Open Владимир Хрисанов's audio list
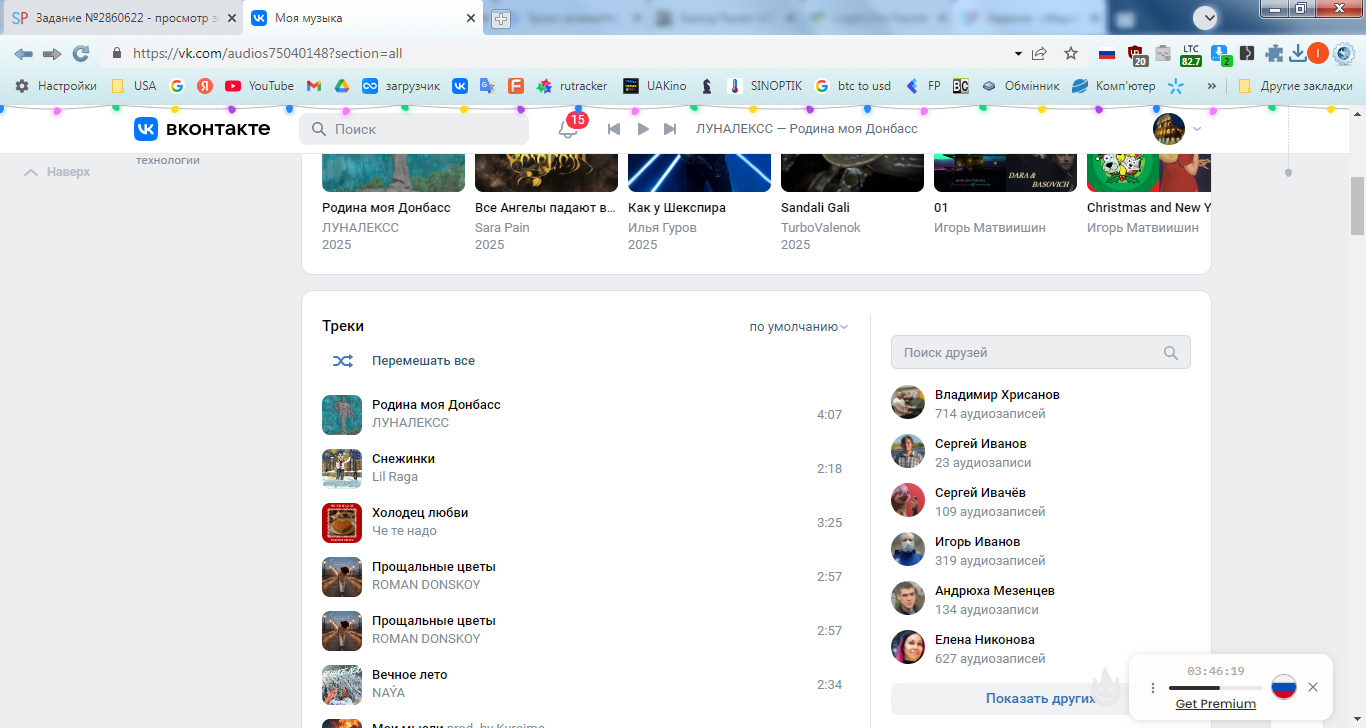 [997, 395]
